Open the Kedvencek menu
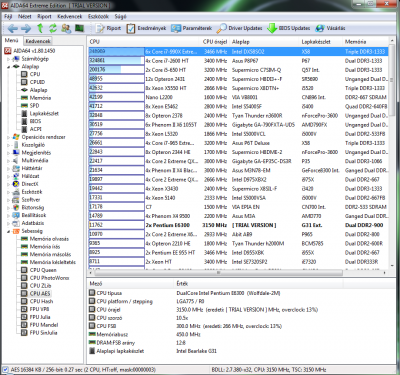Viewport: 400px width, 375px height. click(70, 16)
